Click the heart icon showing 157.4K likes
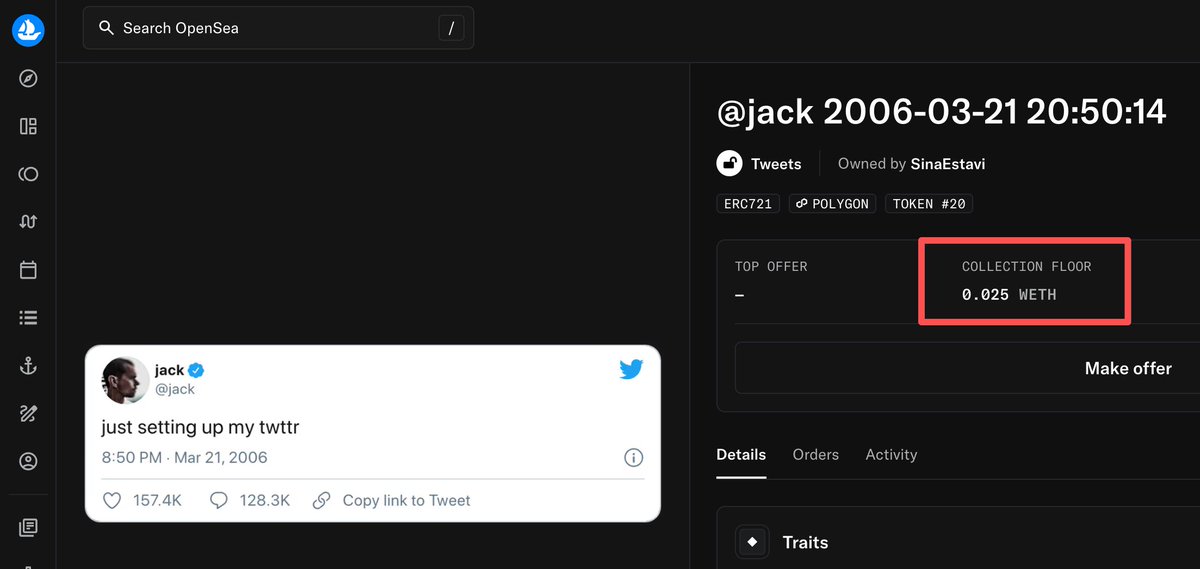Image resolution: width=1200 pixels, height=569 pixels. tap(113, 500)
